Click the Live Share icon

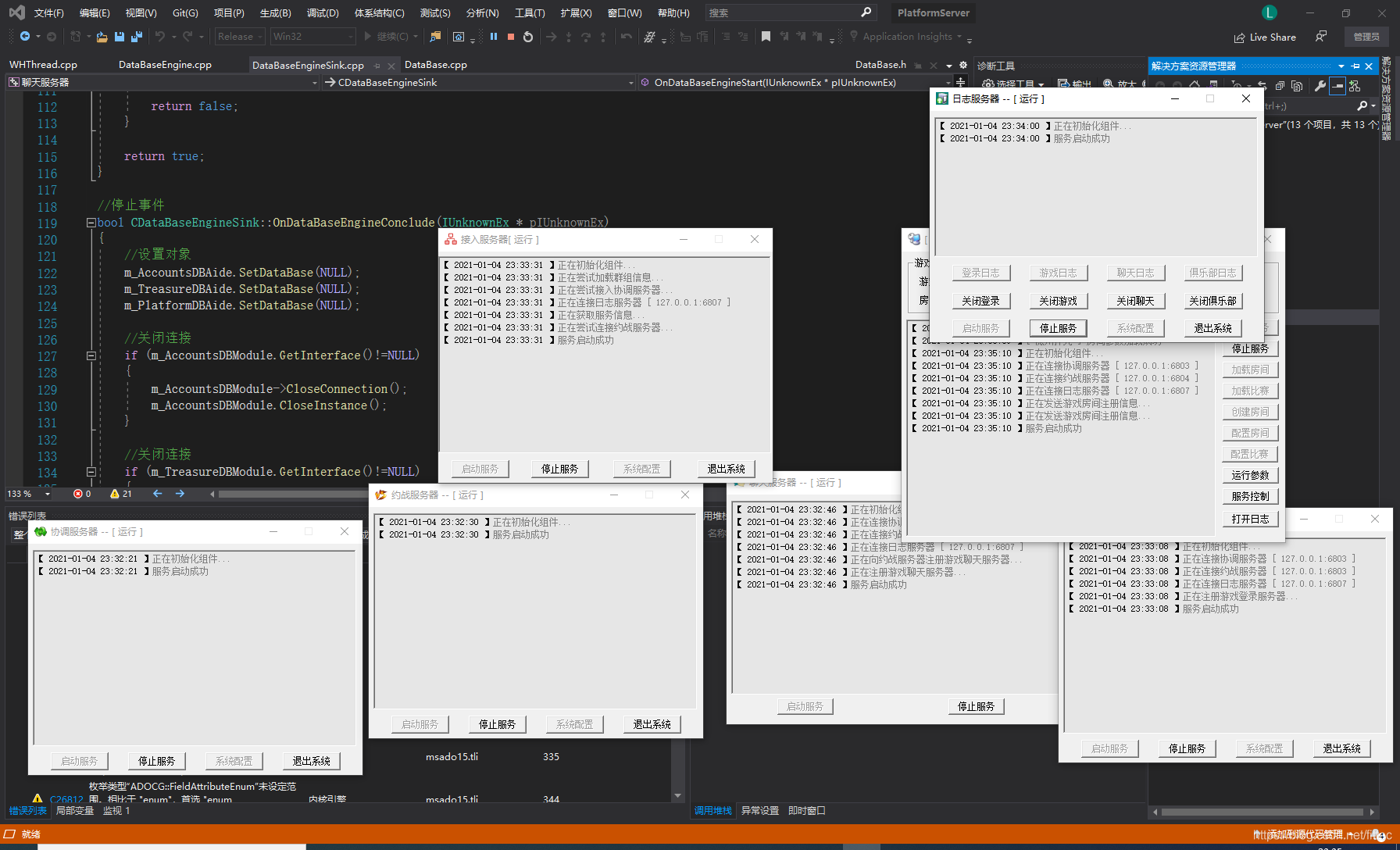tap(1239, 37)
